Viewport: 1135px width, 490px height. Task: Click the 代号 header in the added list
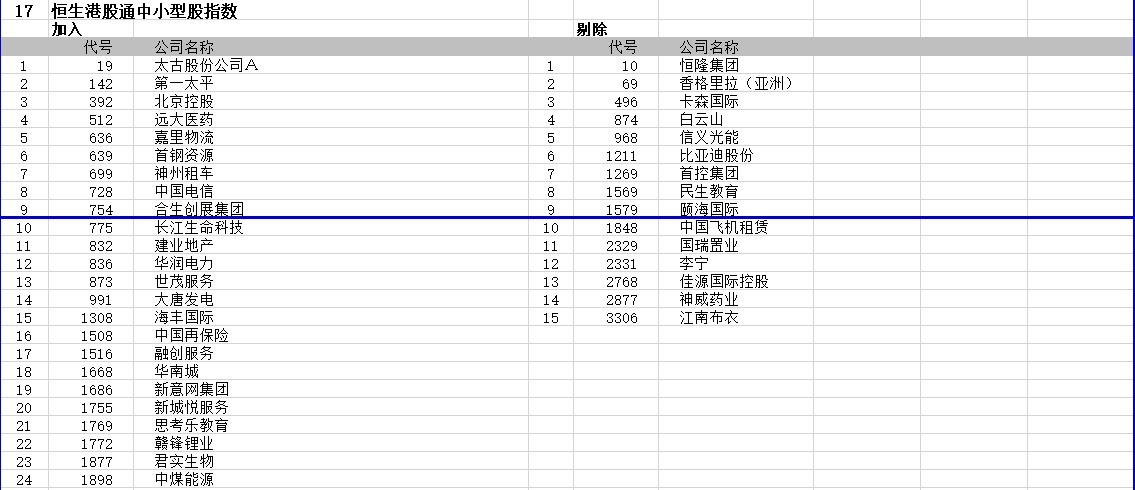pyautogui.click(x=98, y=47)
